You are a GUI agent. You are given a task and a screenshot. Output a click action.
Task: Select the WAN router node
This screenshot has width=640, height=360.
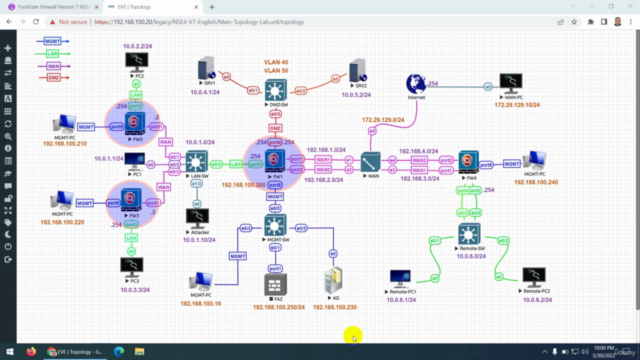point(371,162)
